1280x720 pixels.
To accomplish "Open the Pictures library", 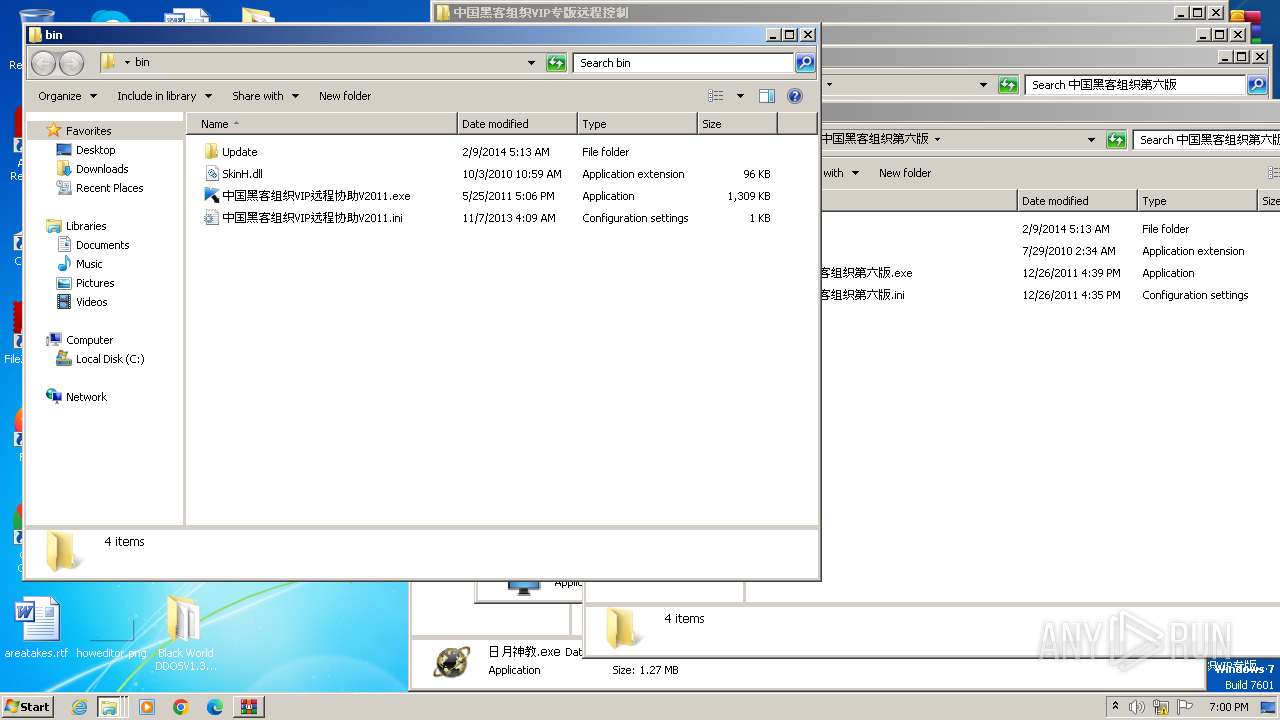I will [95, 283].
